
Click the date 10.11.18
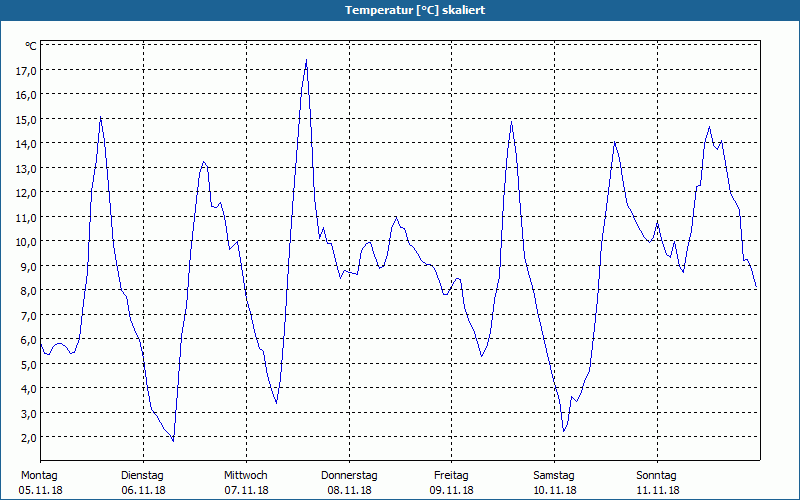click(x=555, y=490)
